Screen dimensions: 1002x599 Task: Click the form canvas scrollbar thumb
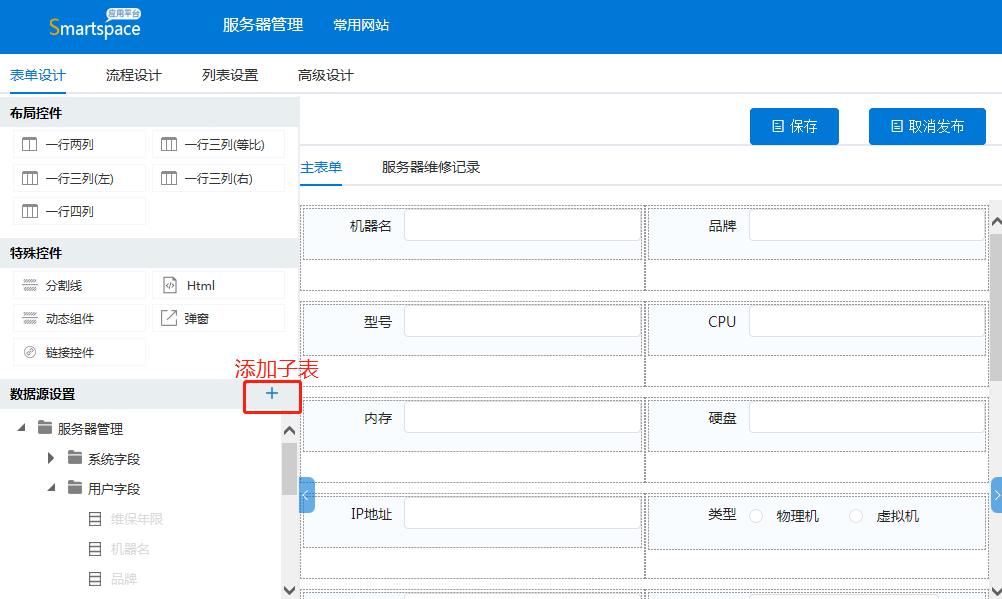[996, 308]
